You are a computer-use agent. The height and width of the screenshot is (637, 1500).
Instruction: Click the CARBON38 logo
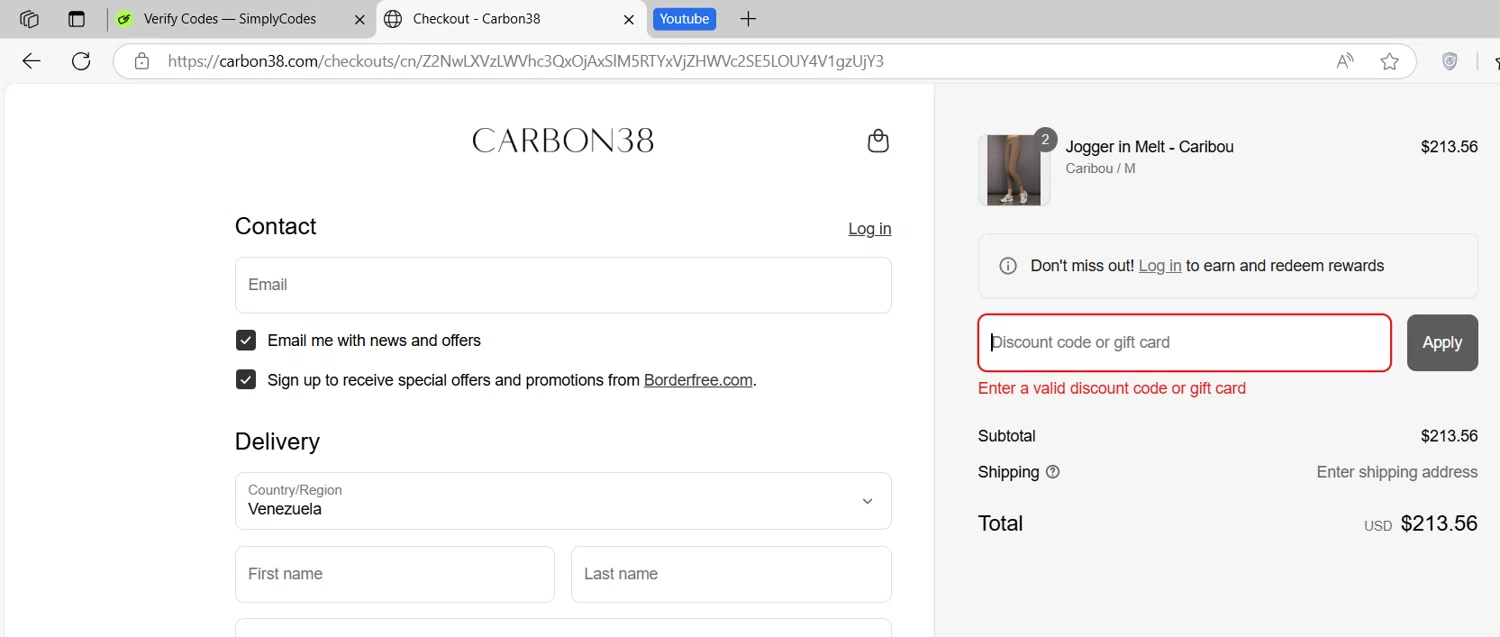point(563,140)
